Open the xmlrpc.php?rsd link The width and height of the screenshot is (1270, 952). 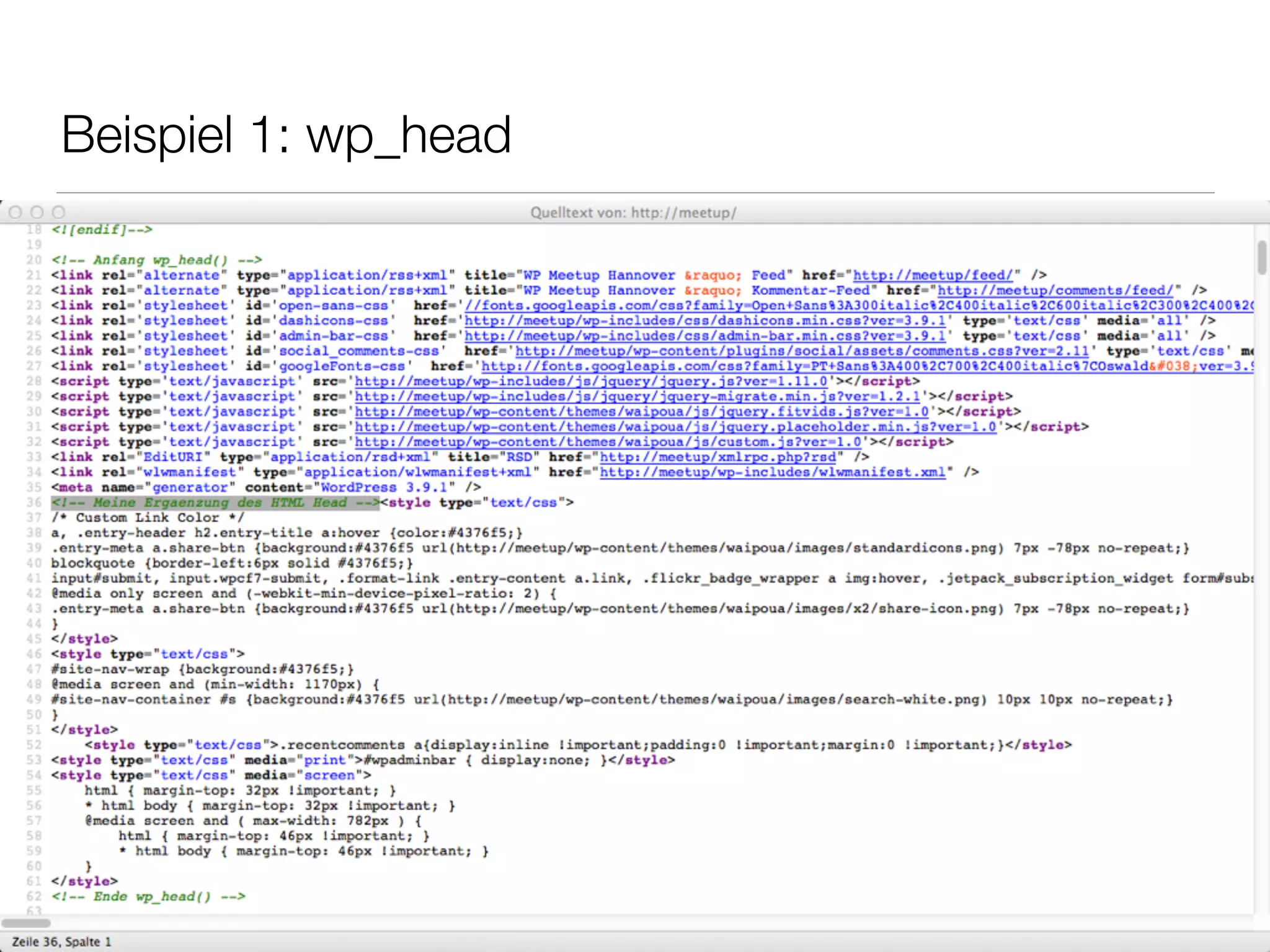tap(717, 457)
